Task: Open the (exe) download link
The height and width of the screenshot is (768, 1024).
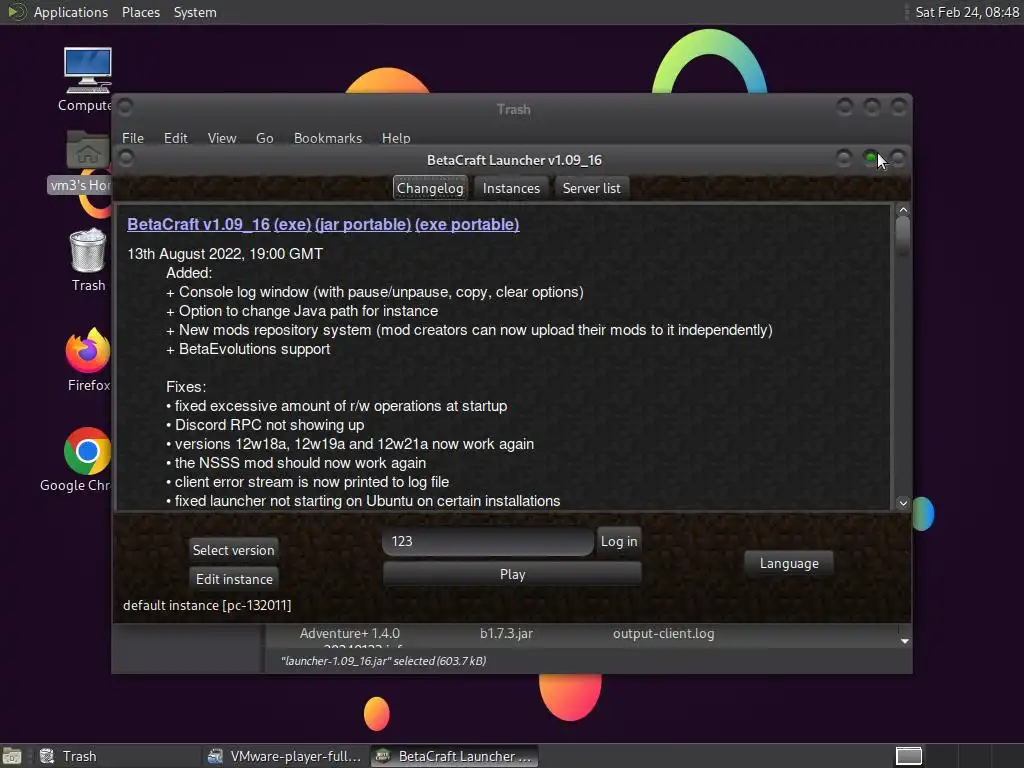Action: coord(293,224)
